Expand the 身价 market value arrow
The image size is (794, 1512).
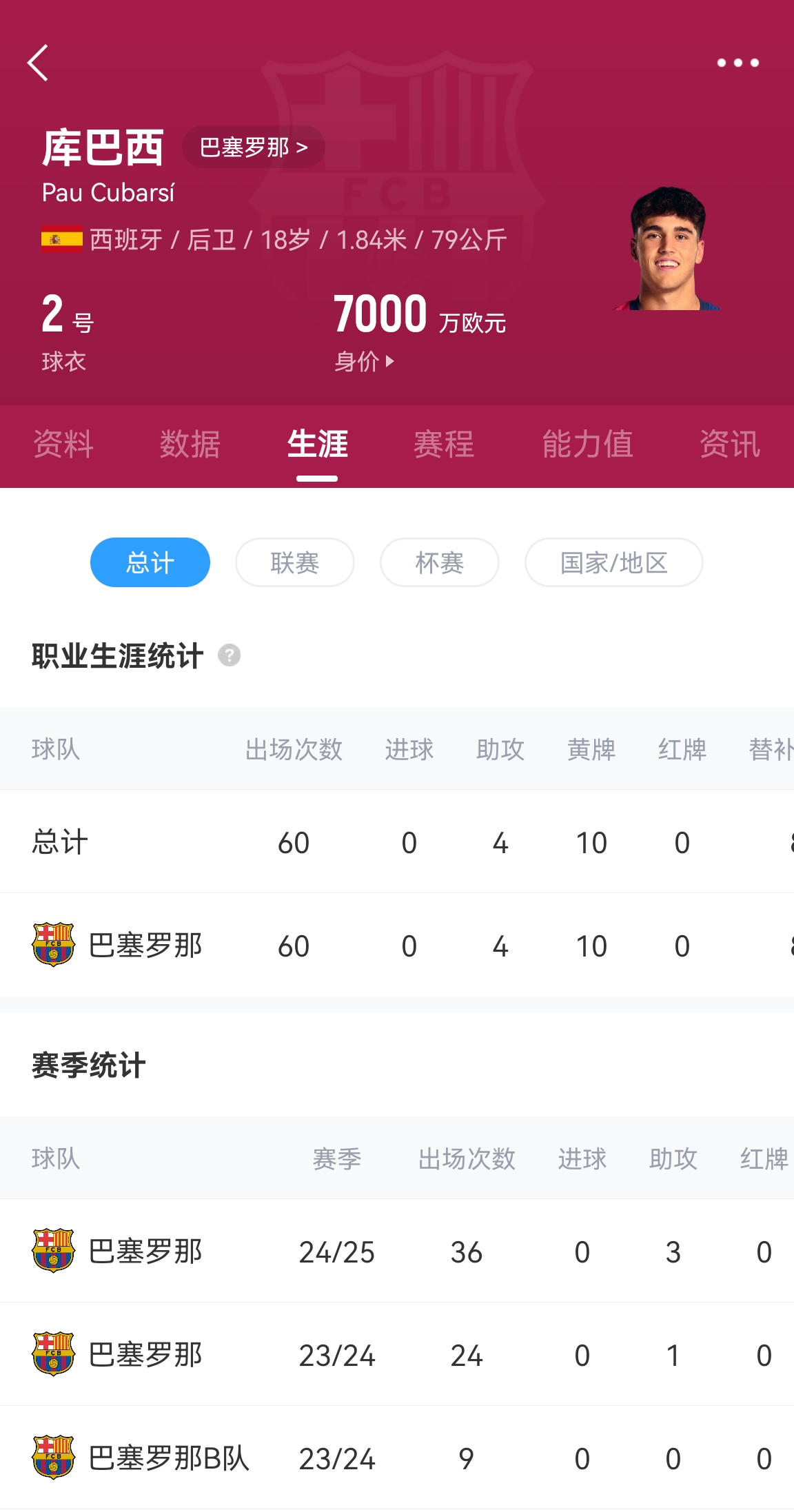click(x=389, y=361)
